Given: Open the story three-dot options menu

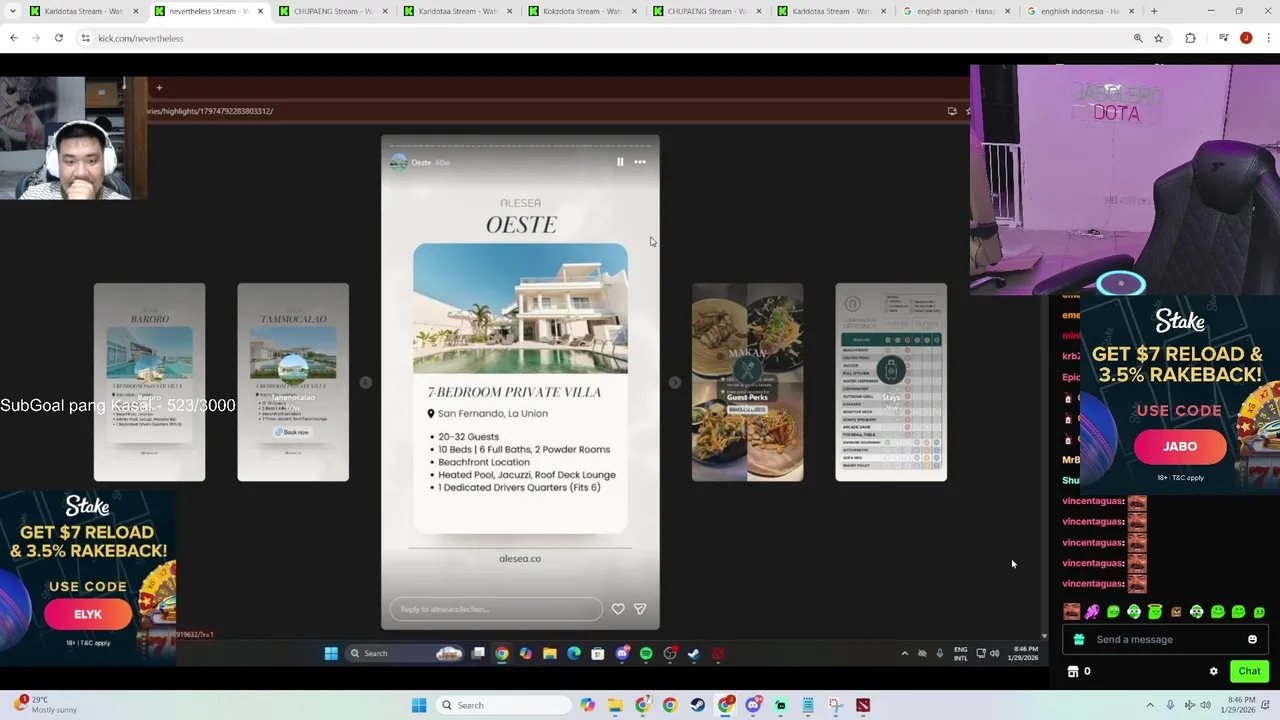Looking at the screenshot, I should 640,162.
